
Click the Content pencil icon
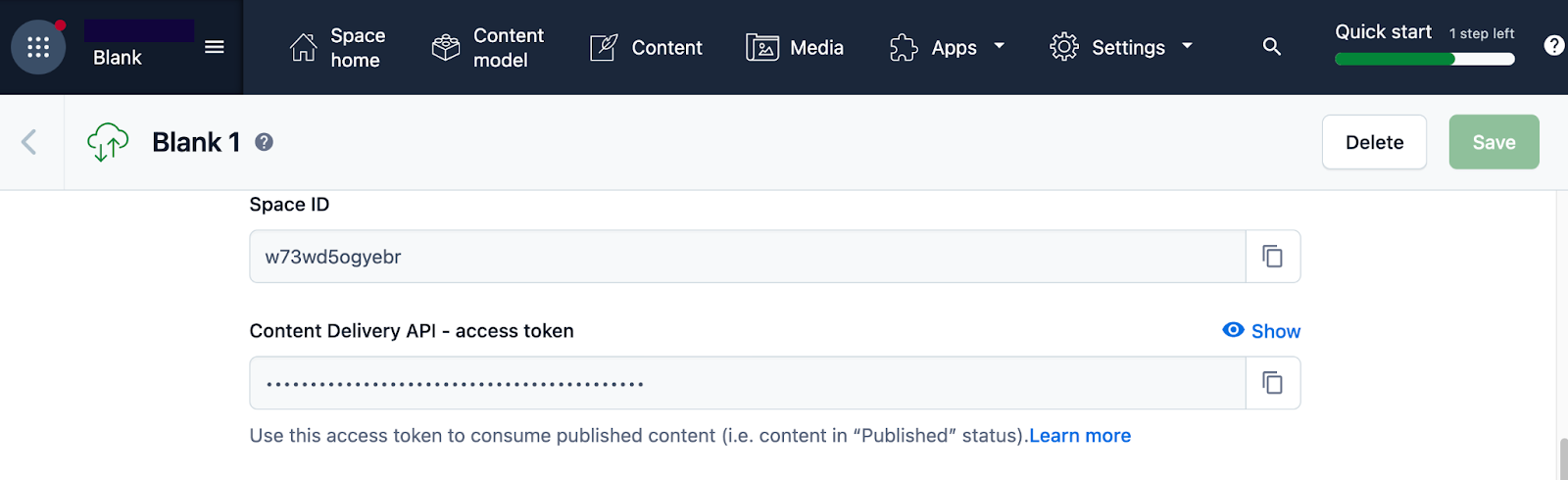pos(604,47)
